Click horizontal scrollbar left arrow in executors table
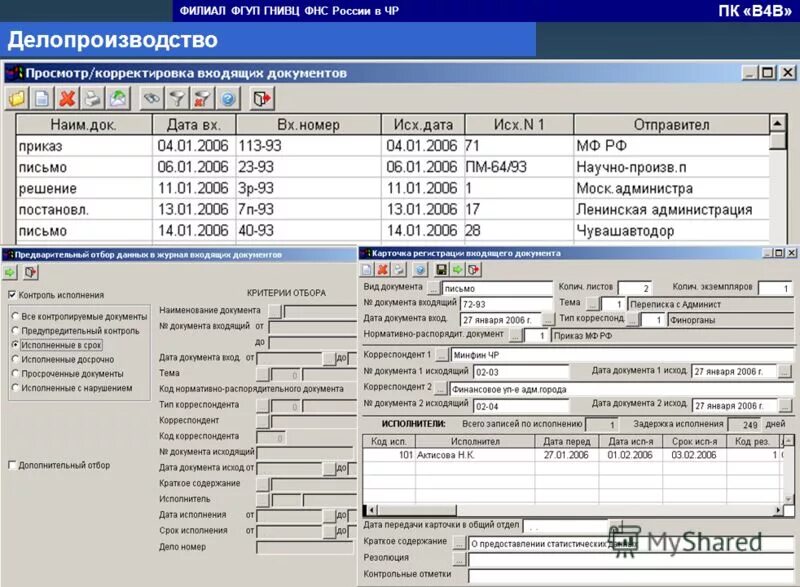 371,509
